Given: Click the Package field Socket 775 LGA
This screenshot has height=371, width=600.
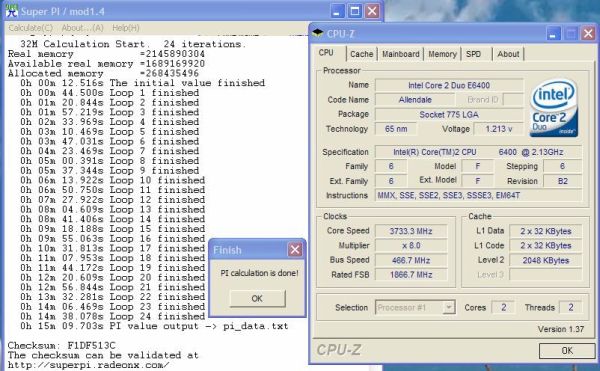Looking at the screenshot, I should [449, 114].
